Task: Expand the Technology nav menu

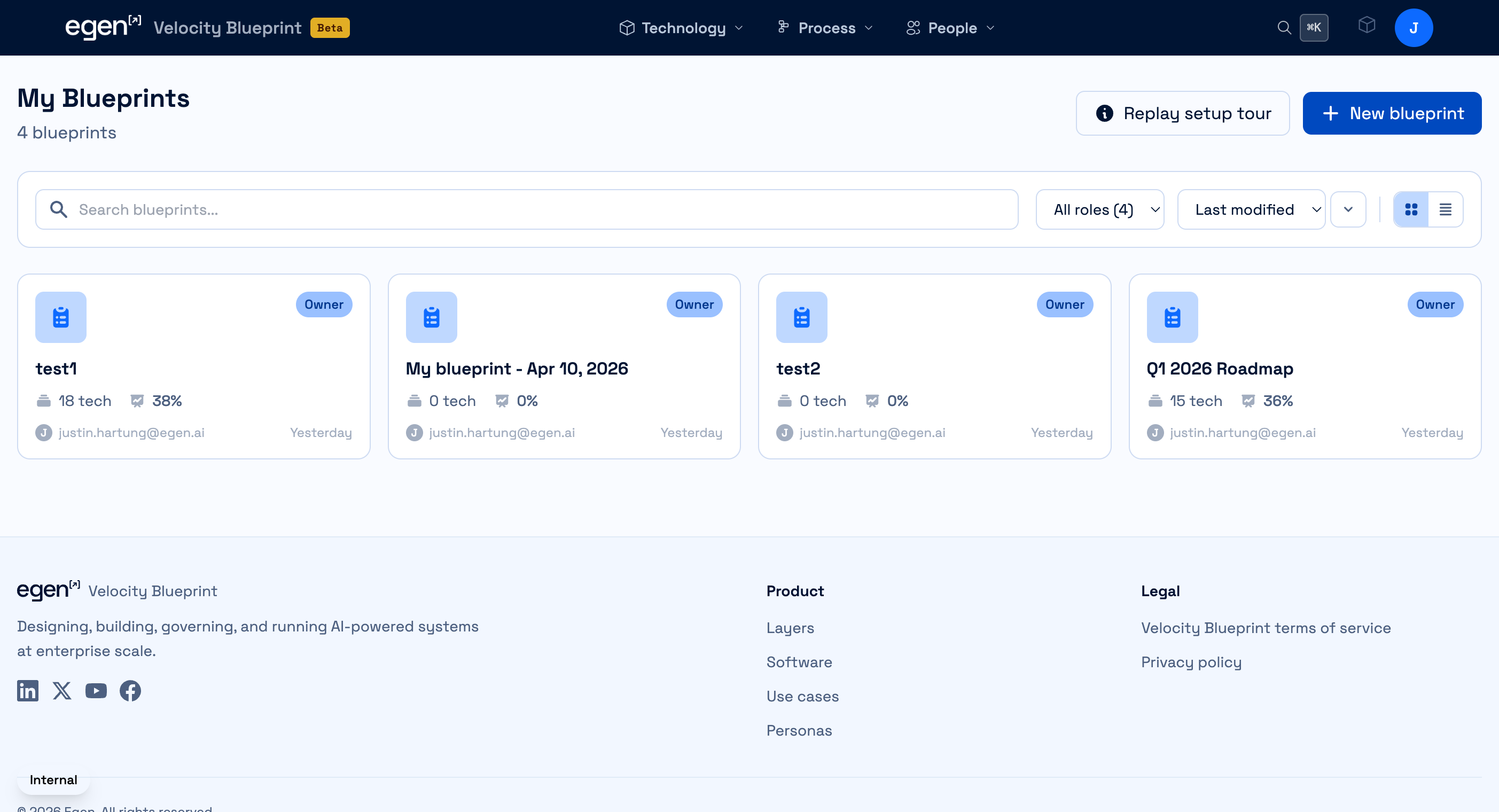Action: [x=681, y=27]
